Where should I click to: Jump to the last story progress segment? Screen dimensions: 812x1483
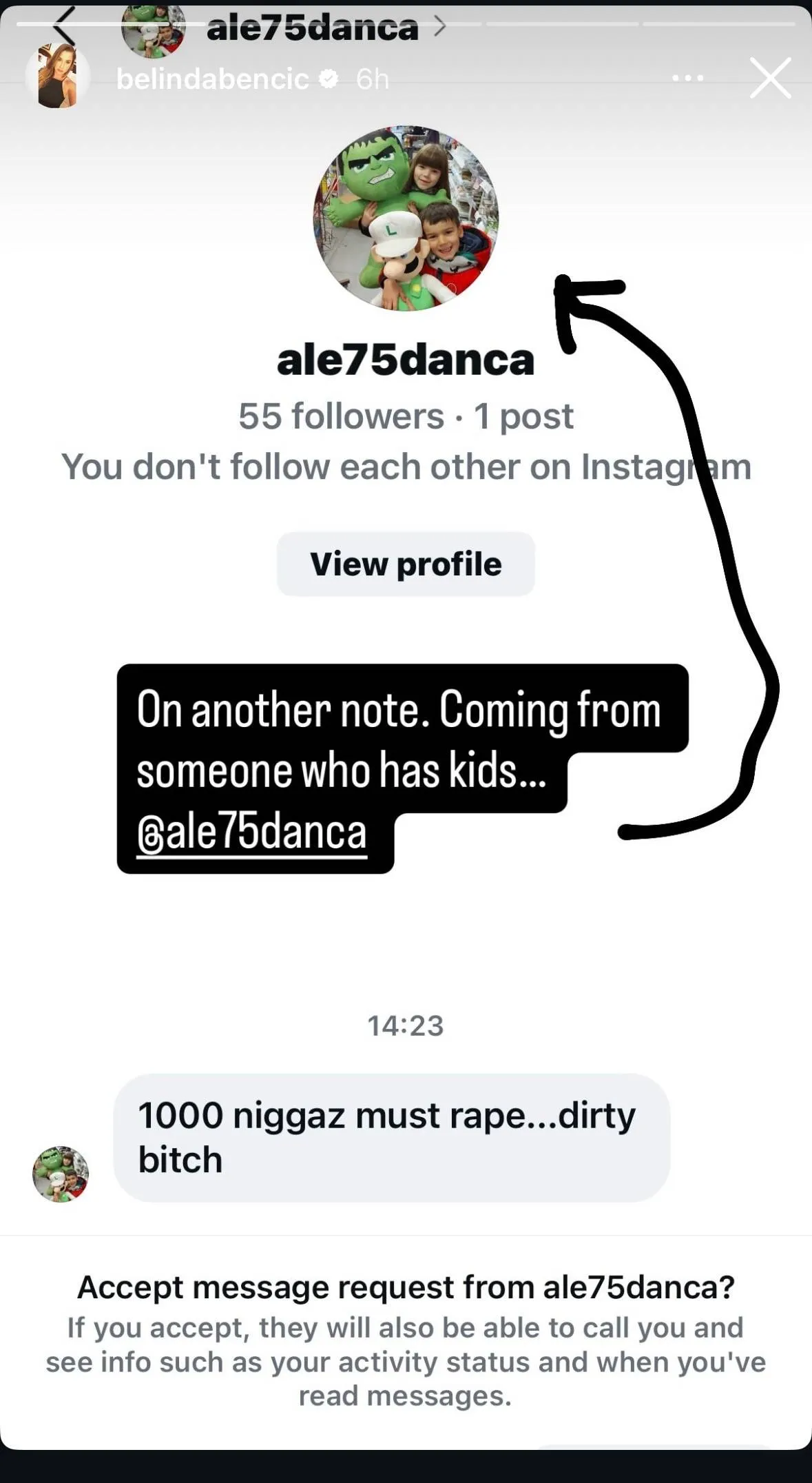pos(719,24)
